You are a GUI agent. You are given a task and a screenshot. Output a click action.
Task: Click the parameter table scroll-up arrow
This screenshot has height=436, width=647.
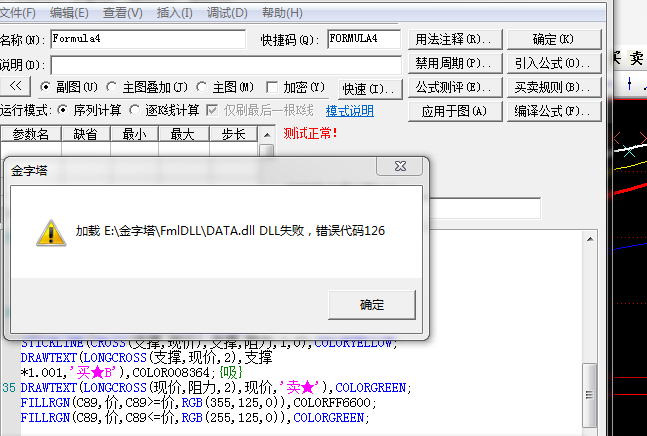[x=267, y=135]
